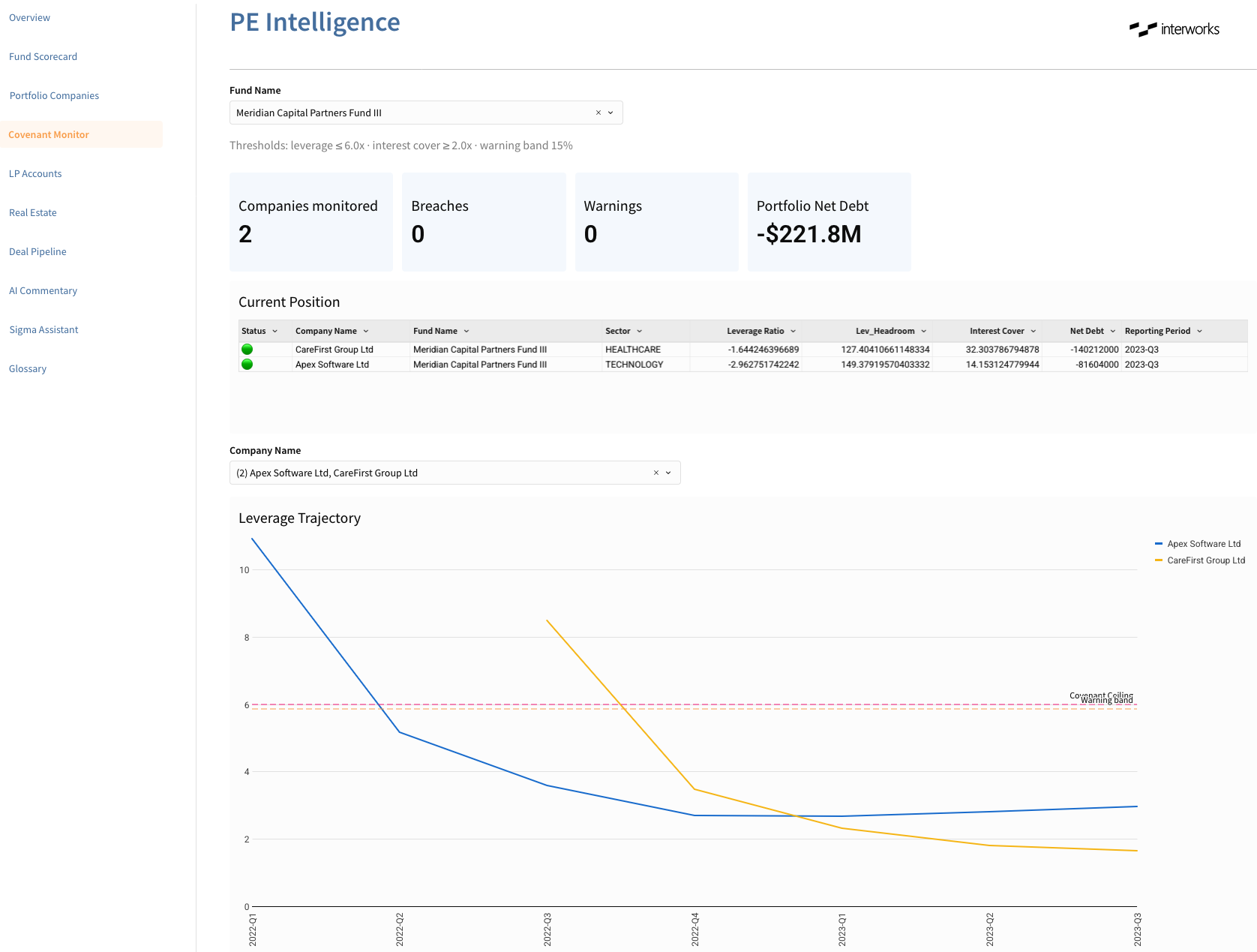Viewport: 1257px width, 952px height.
Task: Open Fund Name column header menu
Action: [466, 331]
